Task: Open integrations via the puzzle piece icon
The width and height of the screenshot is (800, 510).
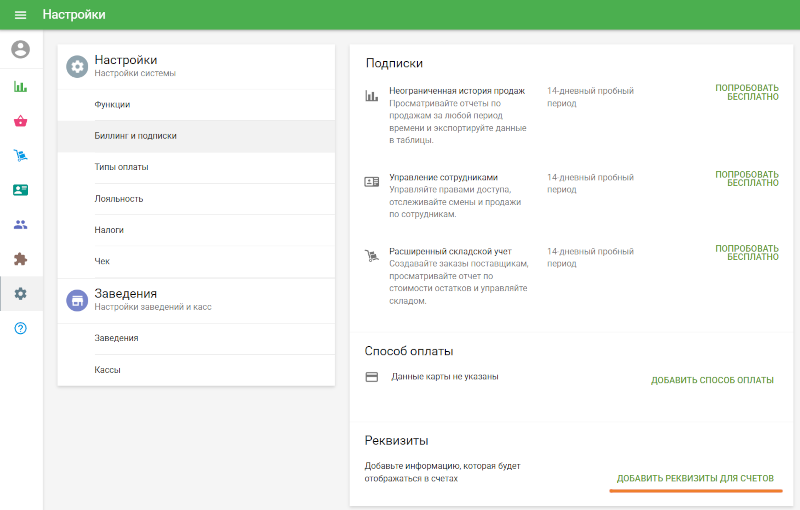Action: click(x=20, y=259)
